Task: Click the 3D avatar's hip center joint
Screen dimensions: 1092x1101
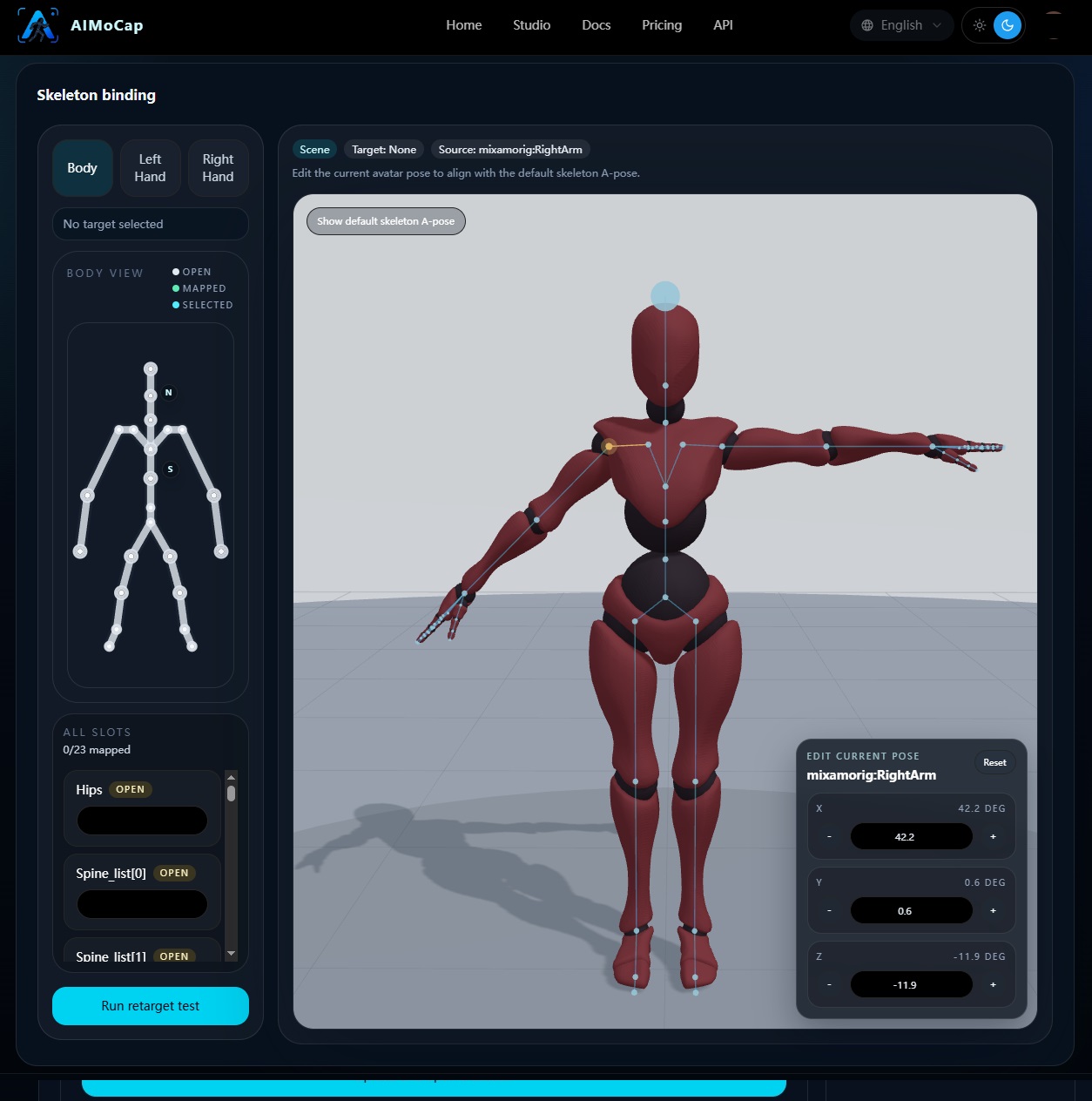Action: pyautogui.click(x=665, y=598)
